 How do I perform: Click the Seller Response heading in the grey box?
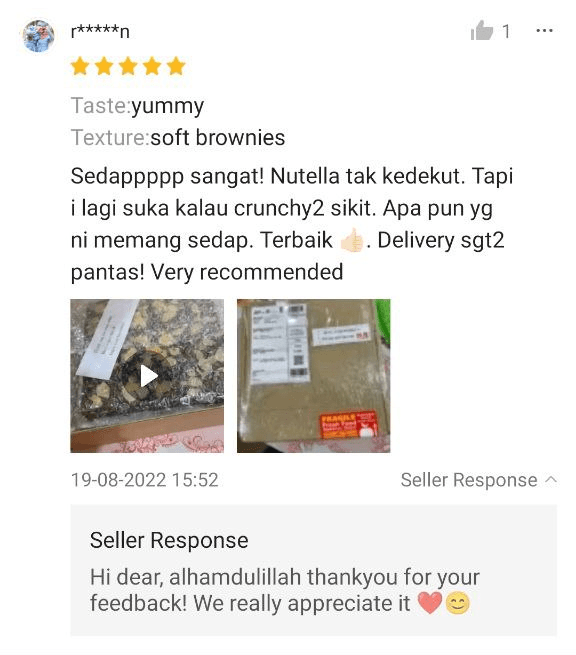coord(169,540)
